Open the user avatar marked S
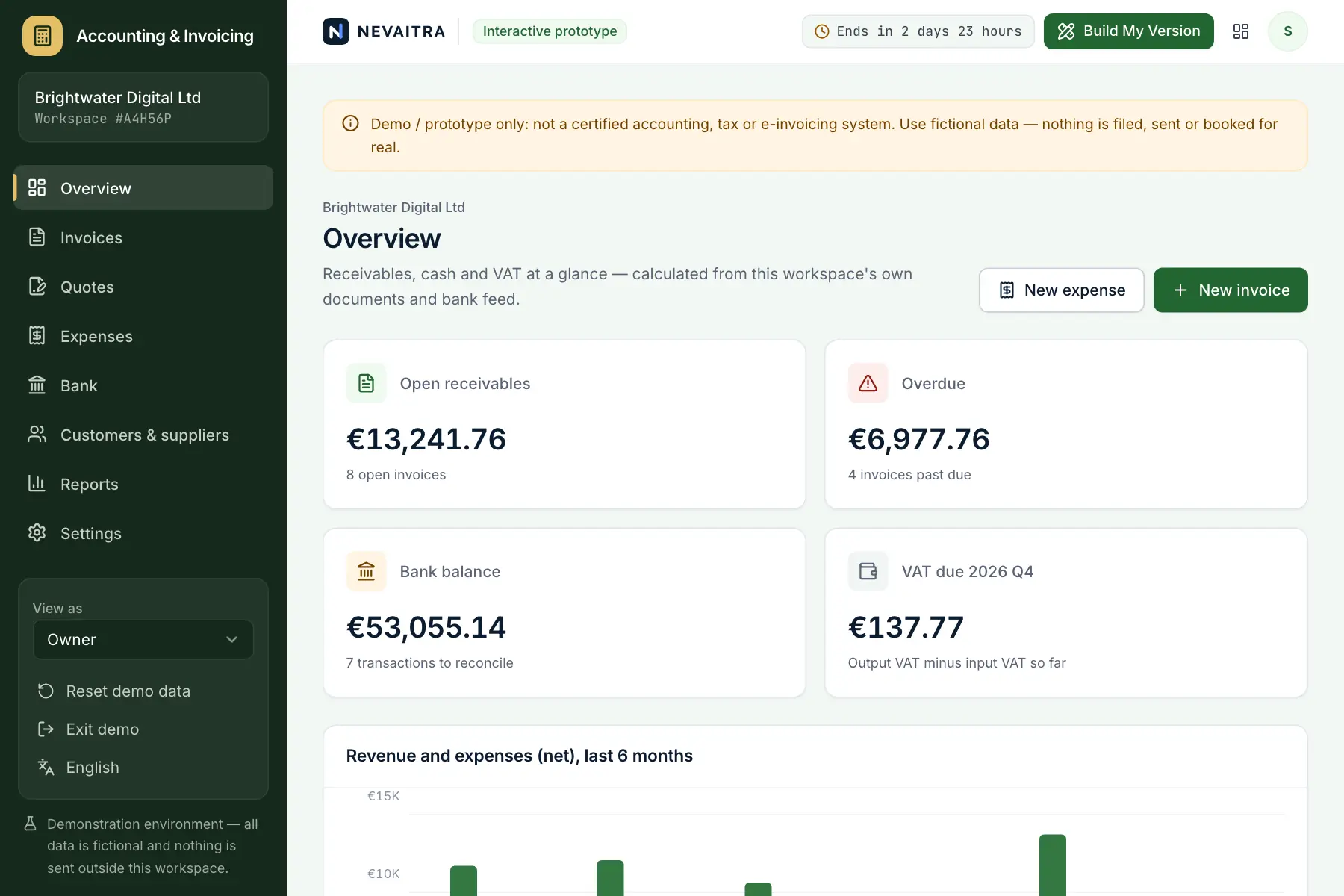The image size is (1344, 896). (1288, 31)
